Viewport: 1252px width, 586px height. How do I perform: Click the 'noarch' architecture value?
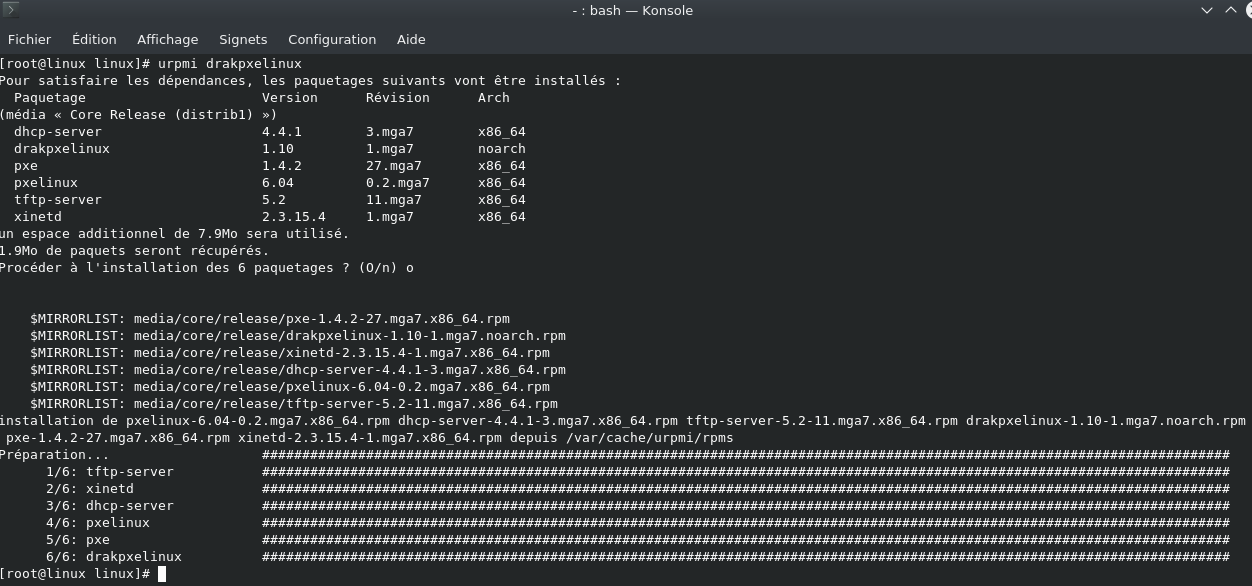click(x=501, y=148)
